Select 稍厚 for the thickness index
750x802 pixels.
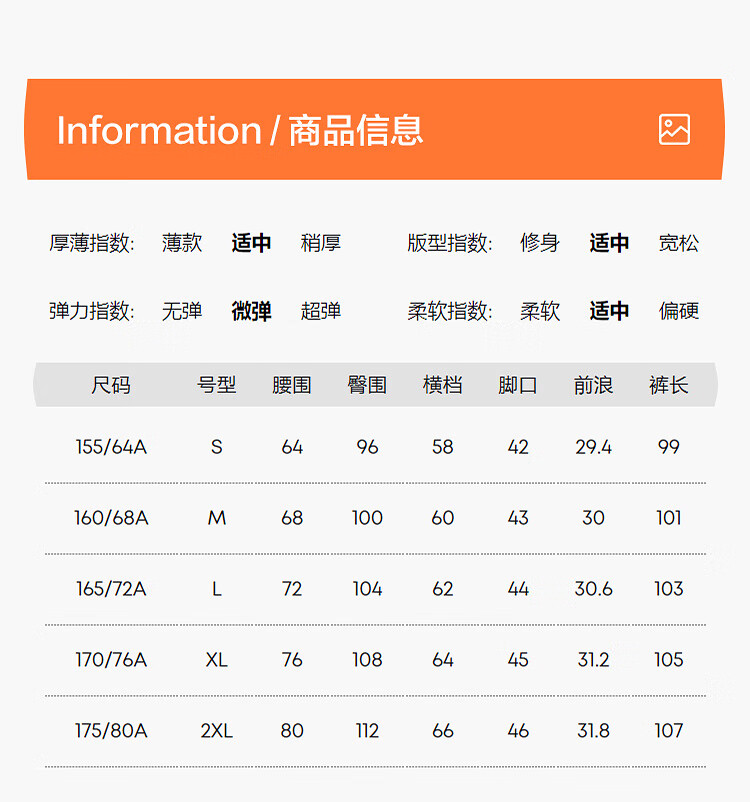coord(321,243)
